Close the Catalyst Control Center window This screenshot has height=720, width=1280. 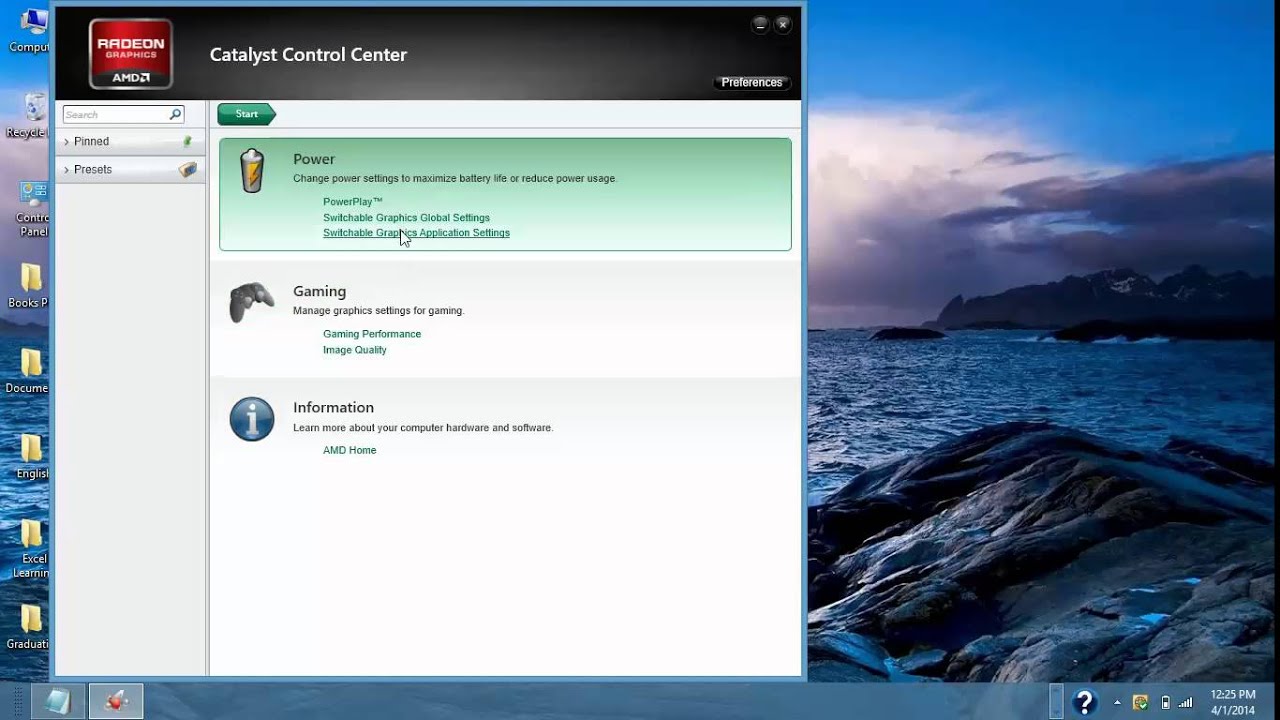click(x=783, y=24)
